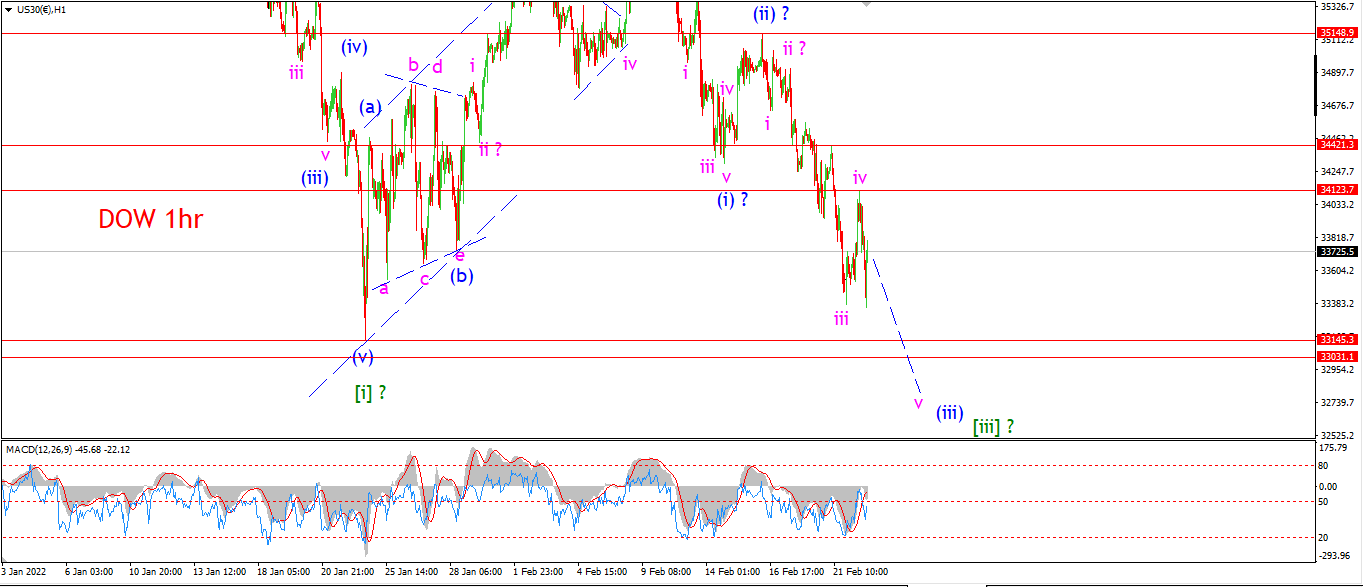Click "21 Feb 10:00" on the time axis
Viewport: 1363px width, 587px height.
pos(862,572)
